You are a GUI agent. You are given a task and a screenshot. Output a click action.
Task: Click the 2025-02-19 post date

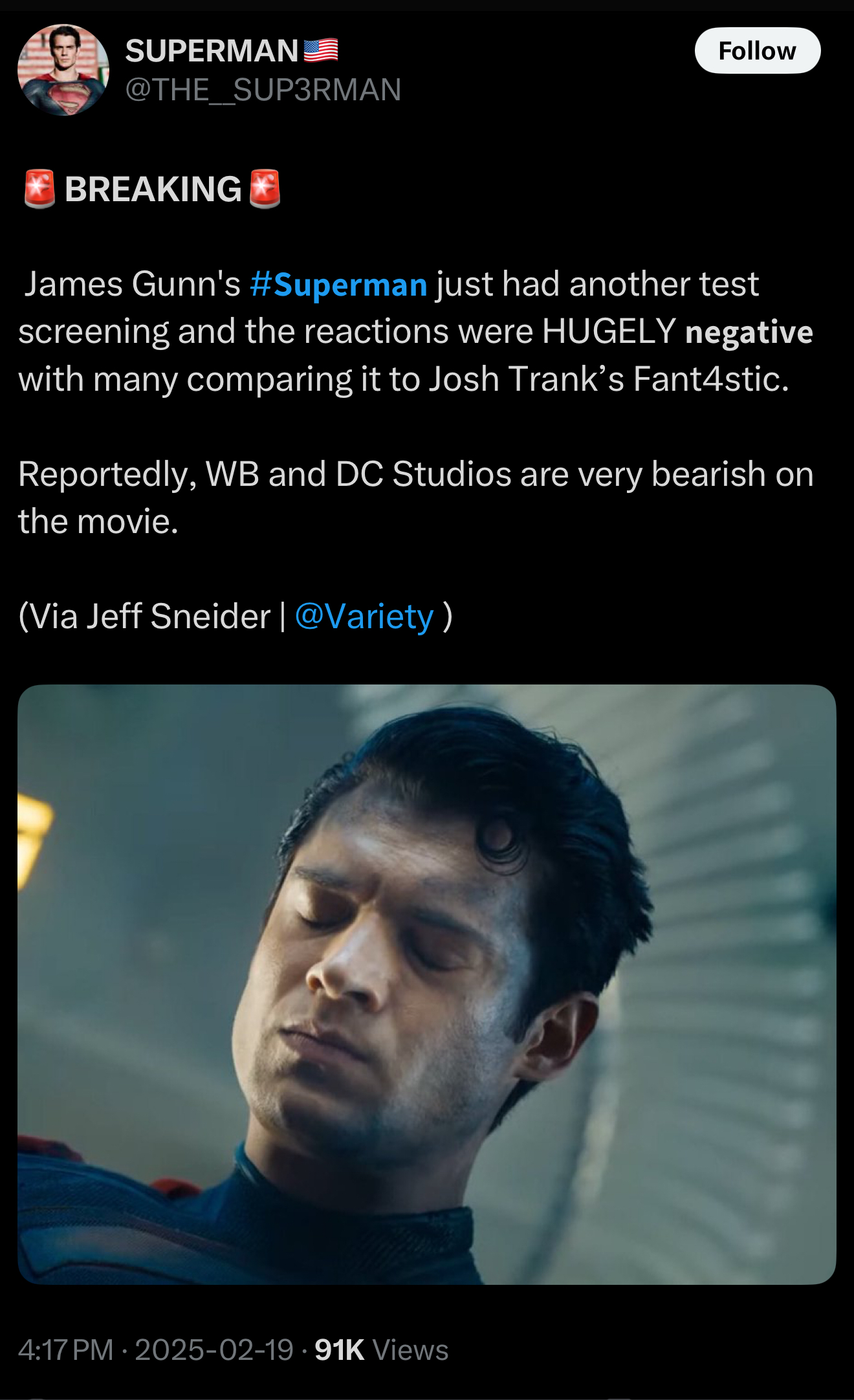[214, 1350]
